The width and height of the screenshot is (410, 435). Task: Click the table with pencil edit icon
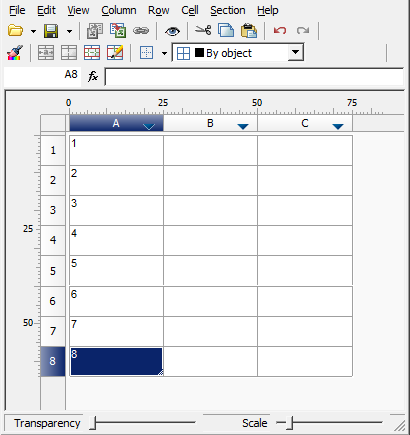point(115,52)
